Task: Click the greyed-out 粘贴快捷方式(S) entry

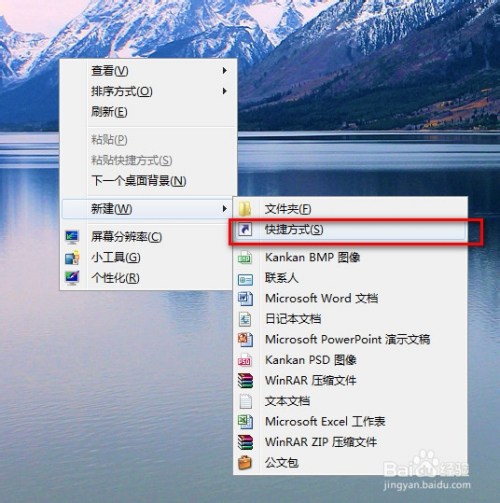Action: pyautogui.click(x=149, y=160)
